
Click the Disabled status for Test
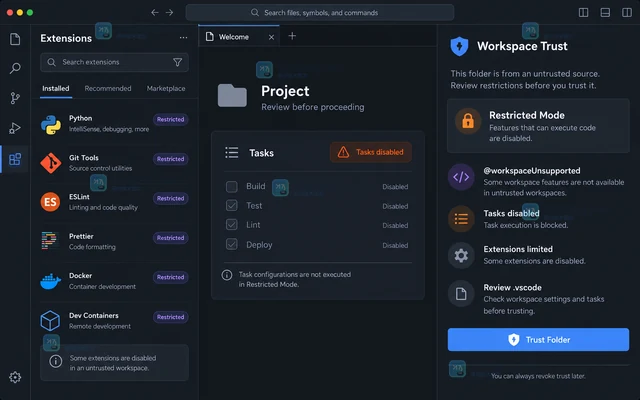point(395,206)
